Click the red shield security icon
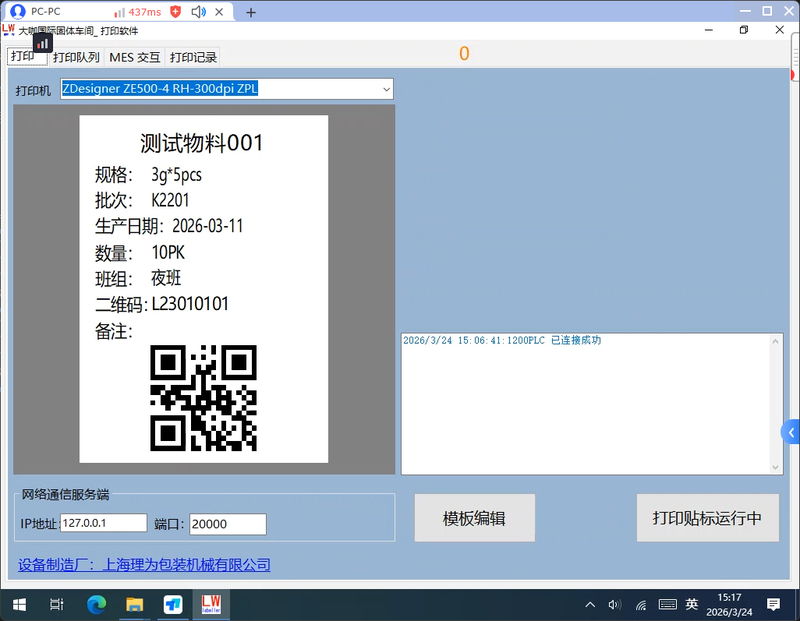The image size is (800, 621). (176, 12)
